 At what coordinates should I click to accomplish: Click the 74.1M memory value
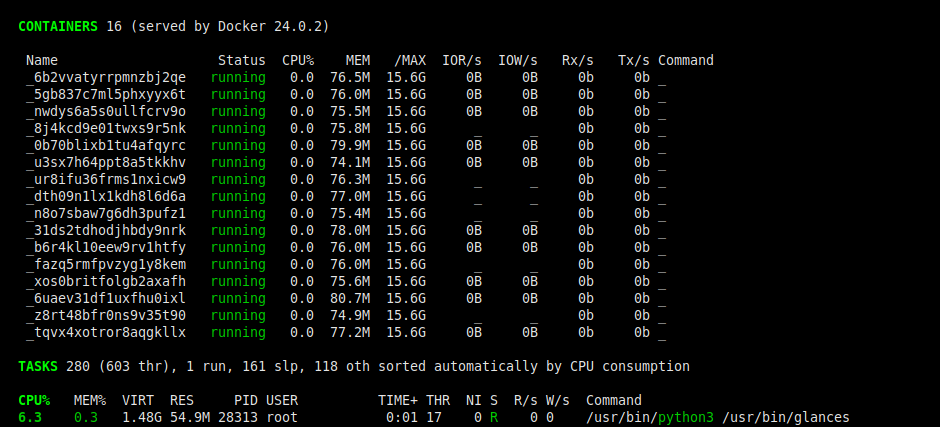(350, 163)
